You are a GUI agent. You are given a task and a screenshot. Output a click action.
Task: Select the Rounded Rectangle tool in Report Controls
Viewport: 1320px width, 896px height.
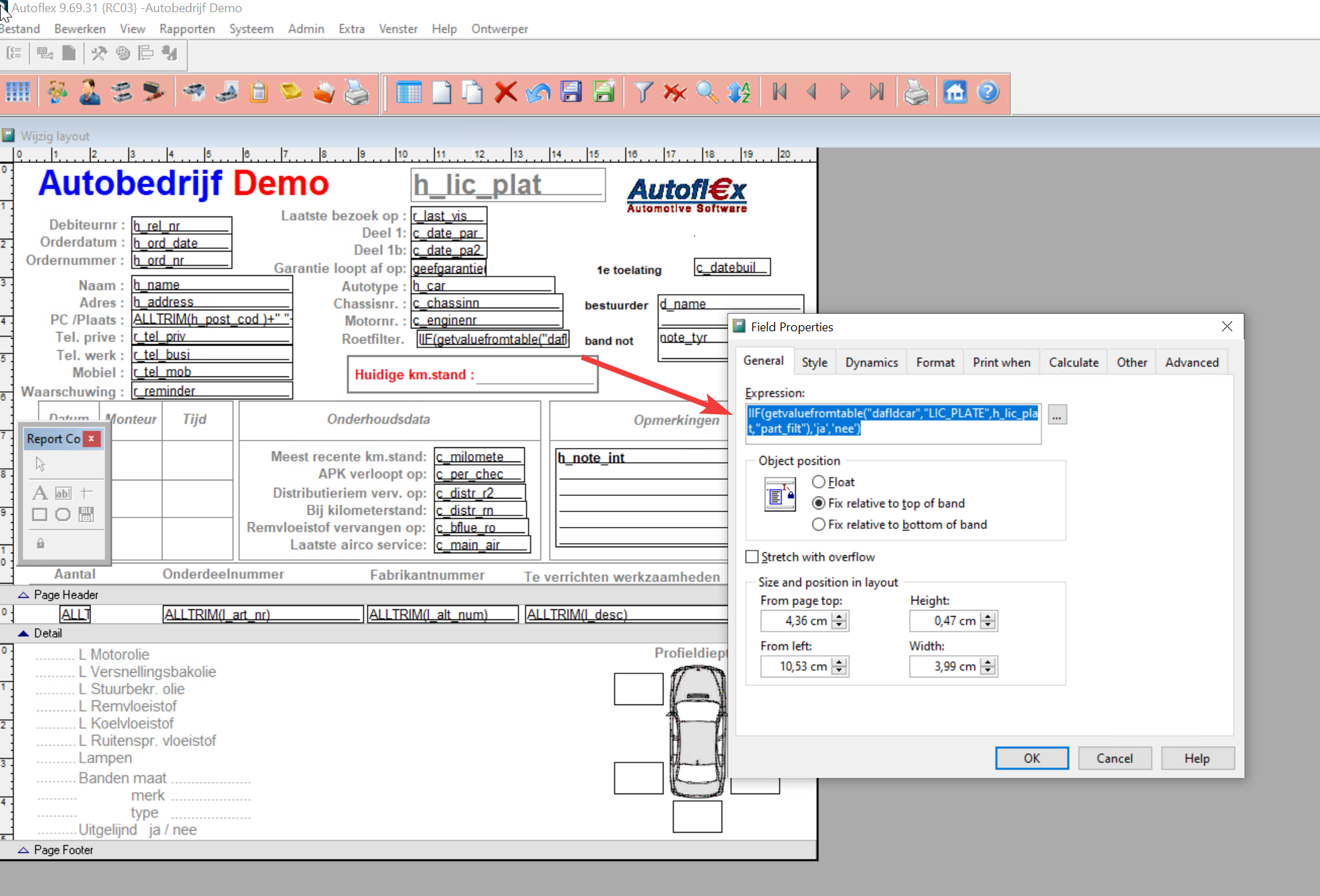coord(63,515)
